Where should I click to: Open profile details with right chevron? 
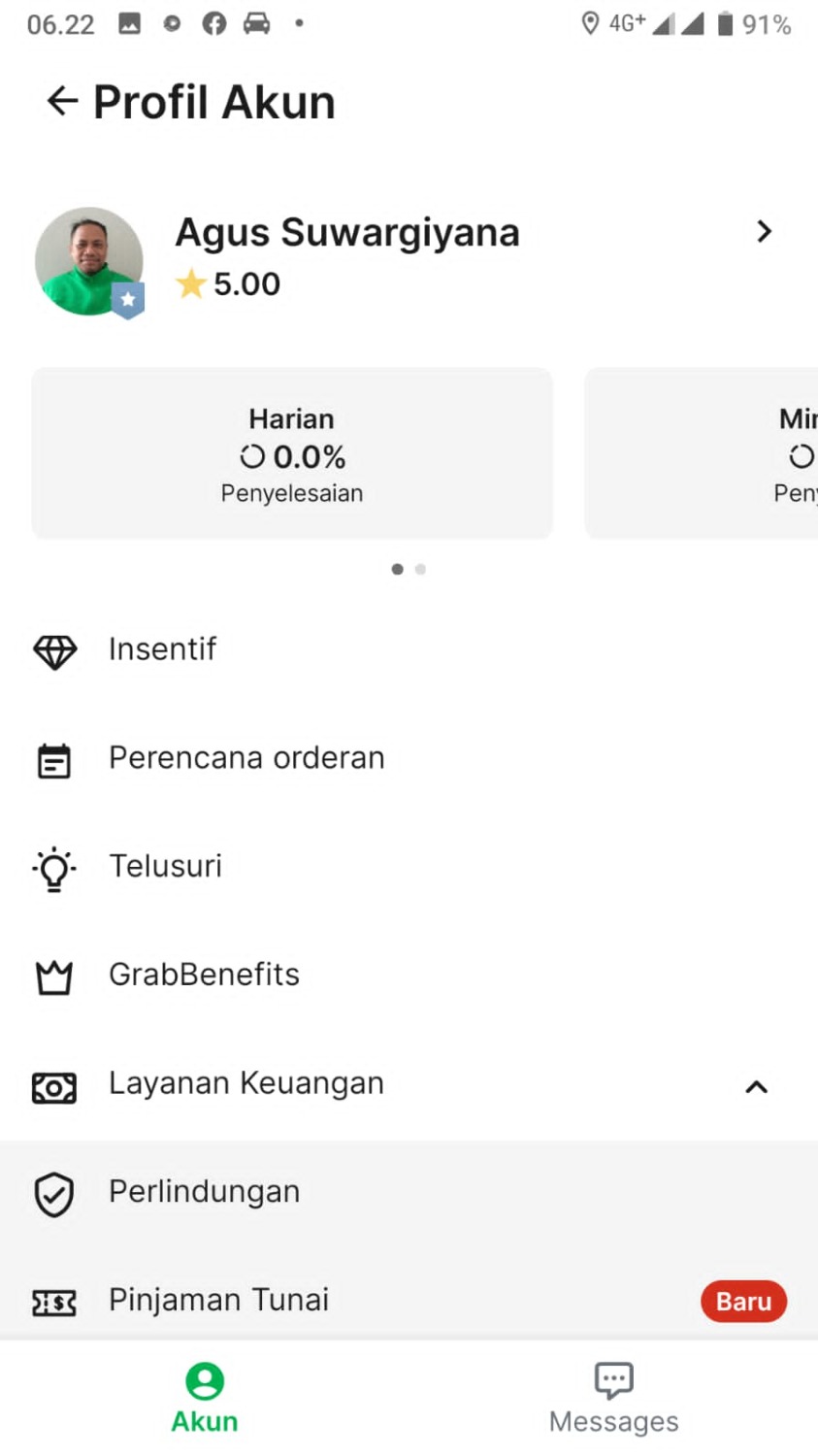(764, 231)
